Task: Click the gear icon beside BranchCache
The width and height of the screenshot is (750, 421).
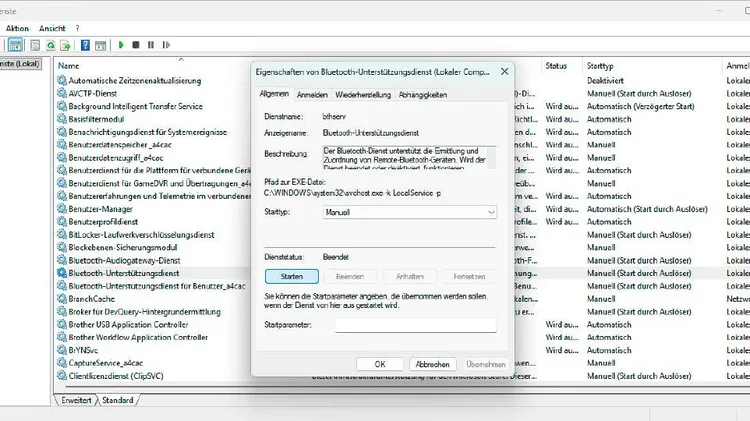Action: [62, 298]
